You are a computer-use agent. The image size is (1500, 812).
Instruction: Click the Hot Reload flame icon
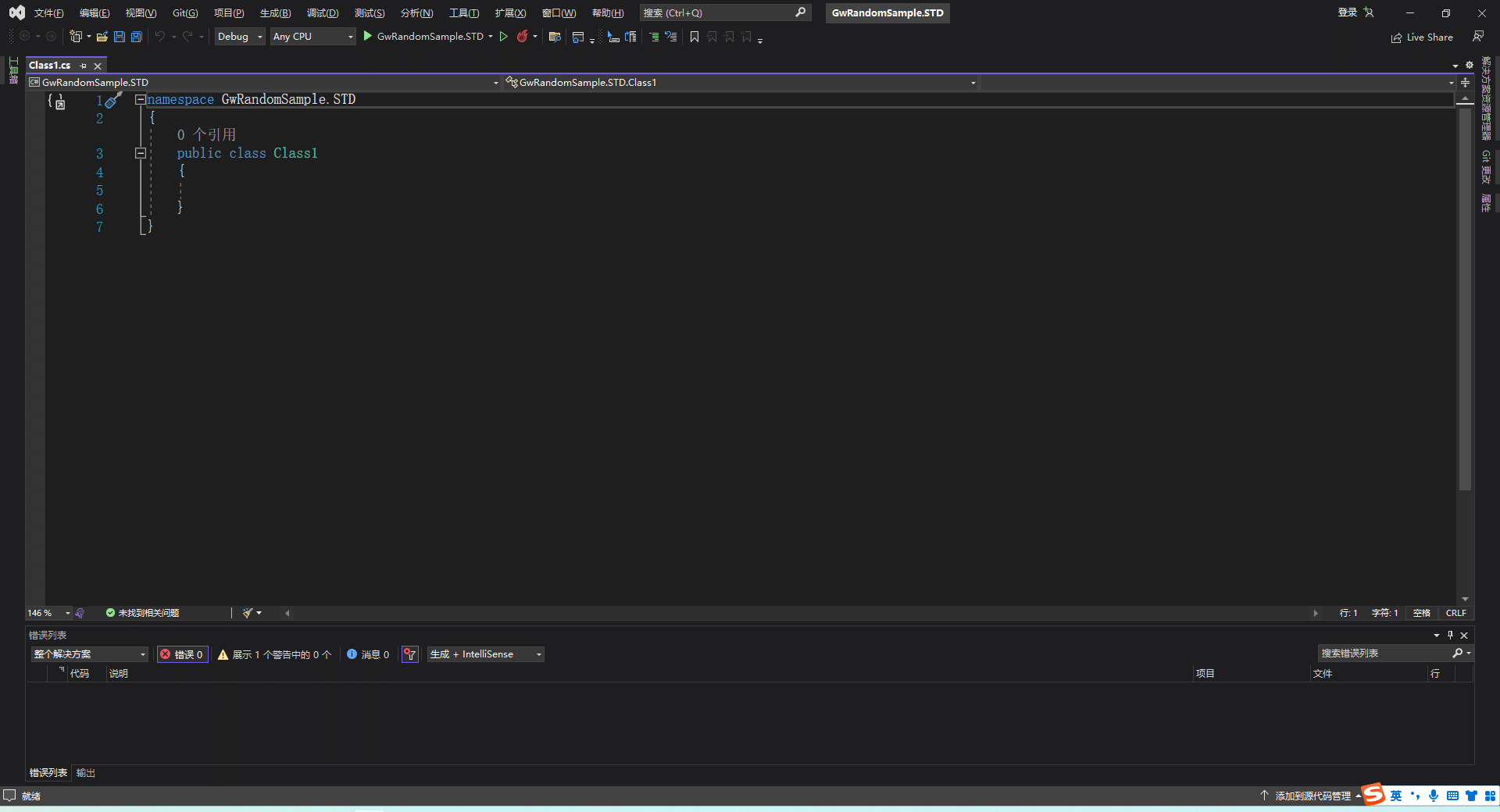point(522,37)
